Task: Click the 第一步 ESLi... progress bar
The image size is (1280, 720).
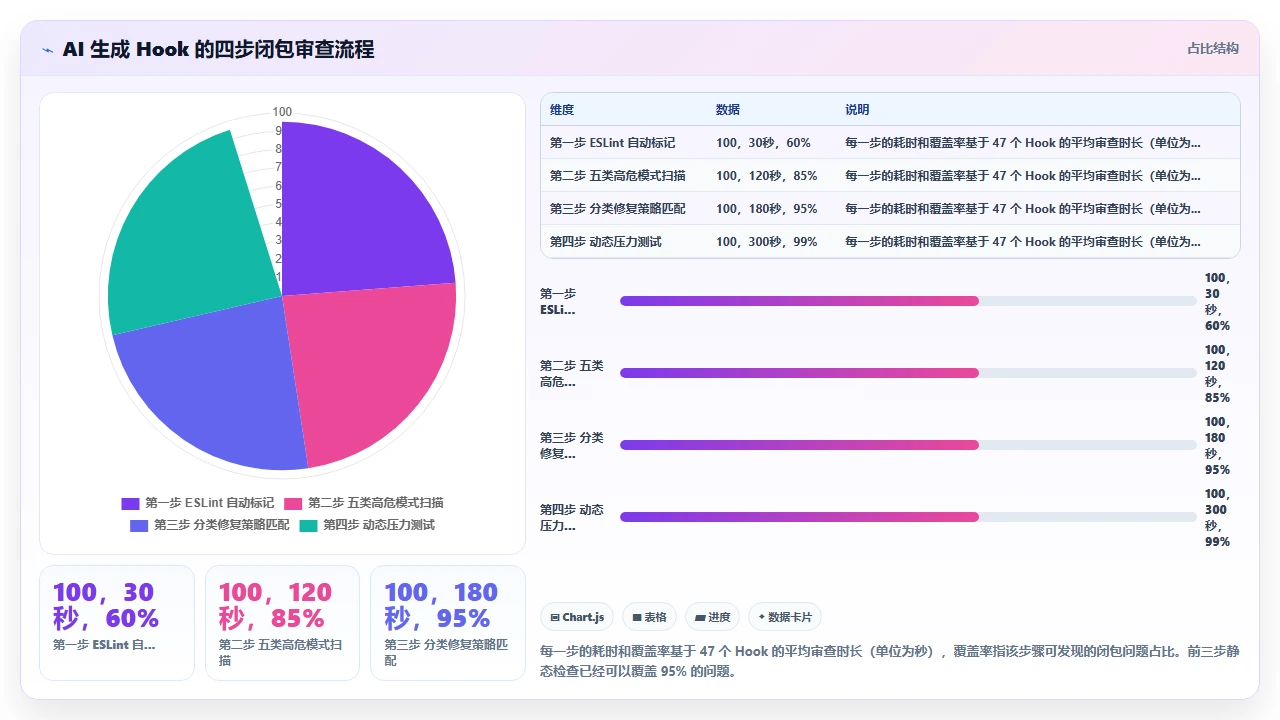Action: point(908,301)
